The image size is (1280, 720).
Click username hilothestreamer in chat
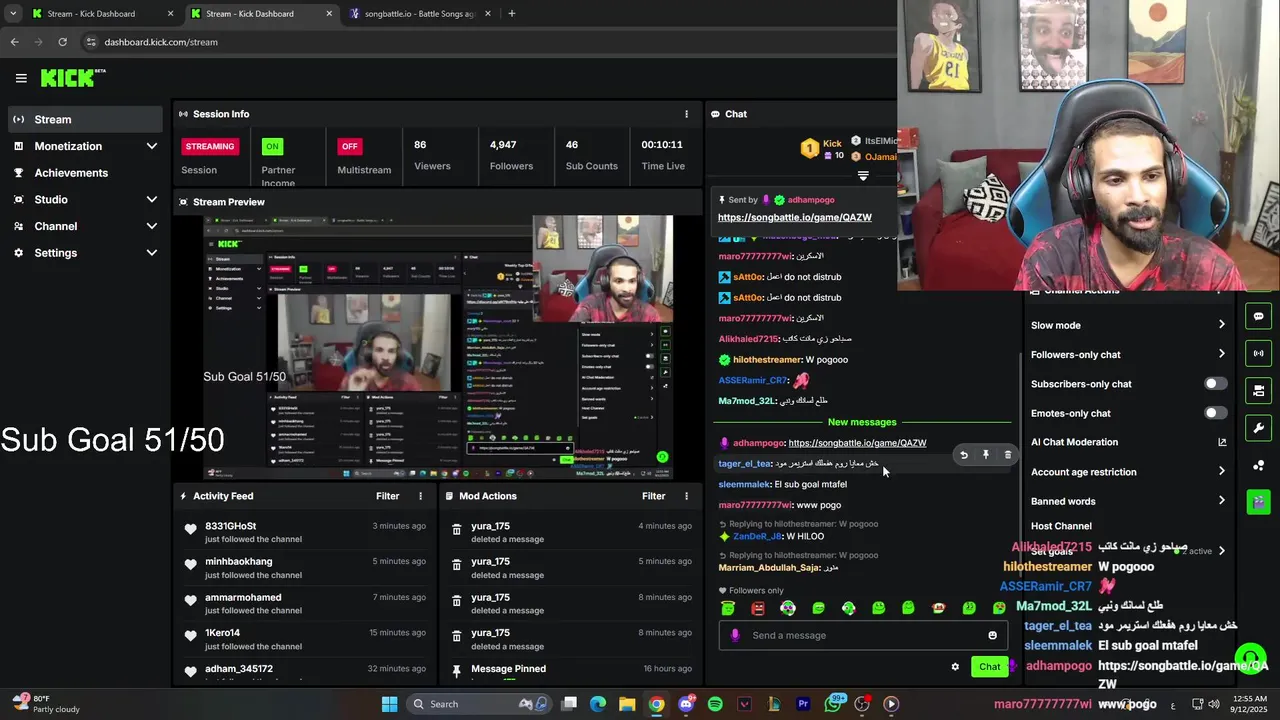click(768, 360)
